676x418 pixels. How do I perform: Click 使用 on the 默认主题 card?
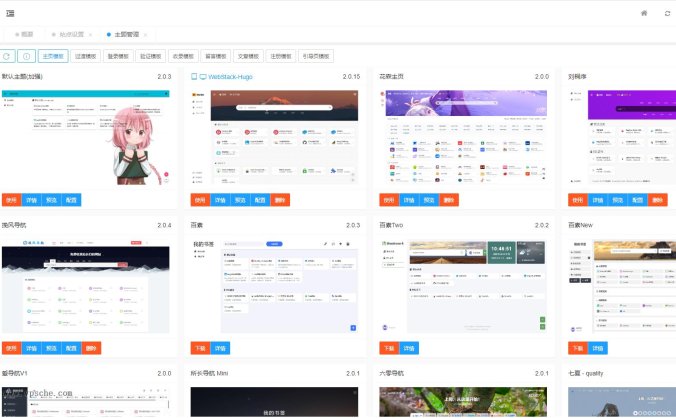click(12, 200)
